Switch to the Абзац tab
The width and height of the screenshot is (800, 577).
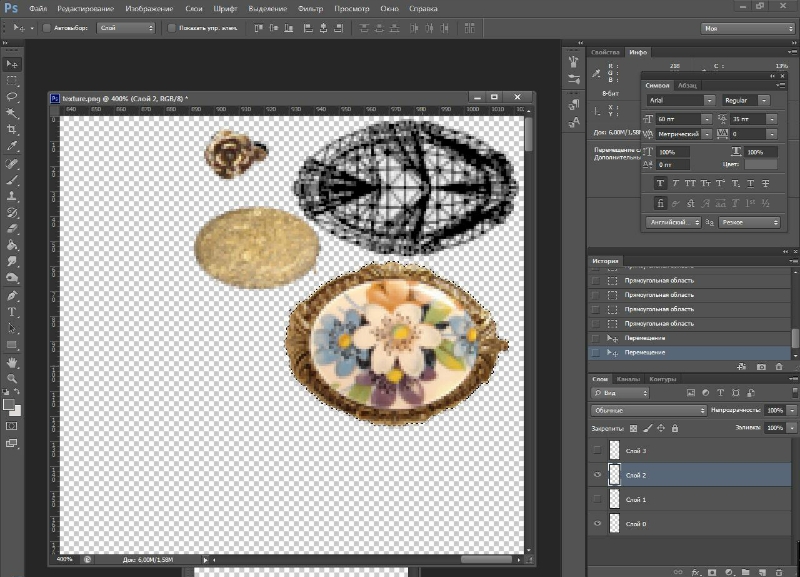point(688,85)
